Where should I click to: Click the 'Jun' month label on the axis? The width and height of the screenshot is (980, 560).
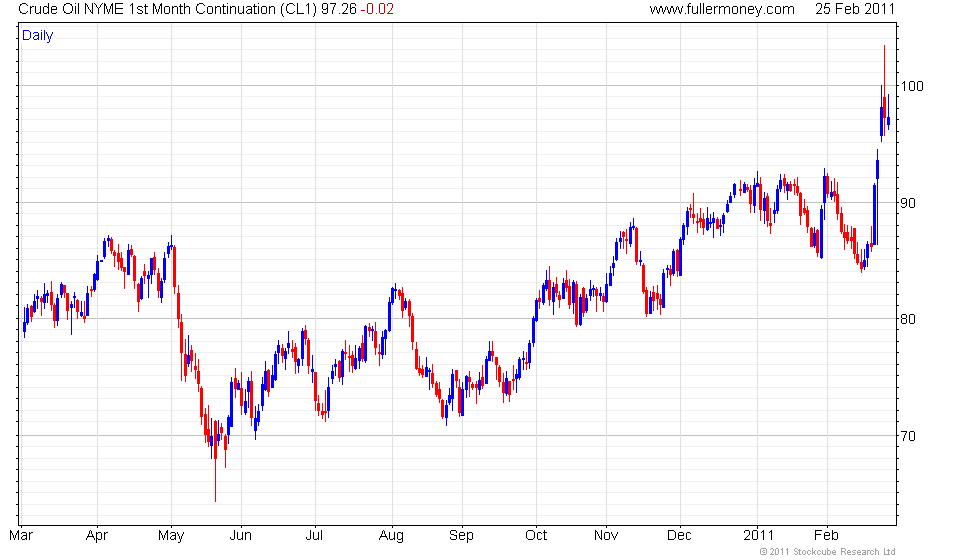pos(241,536)
